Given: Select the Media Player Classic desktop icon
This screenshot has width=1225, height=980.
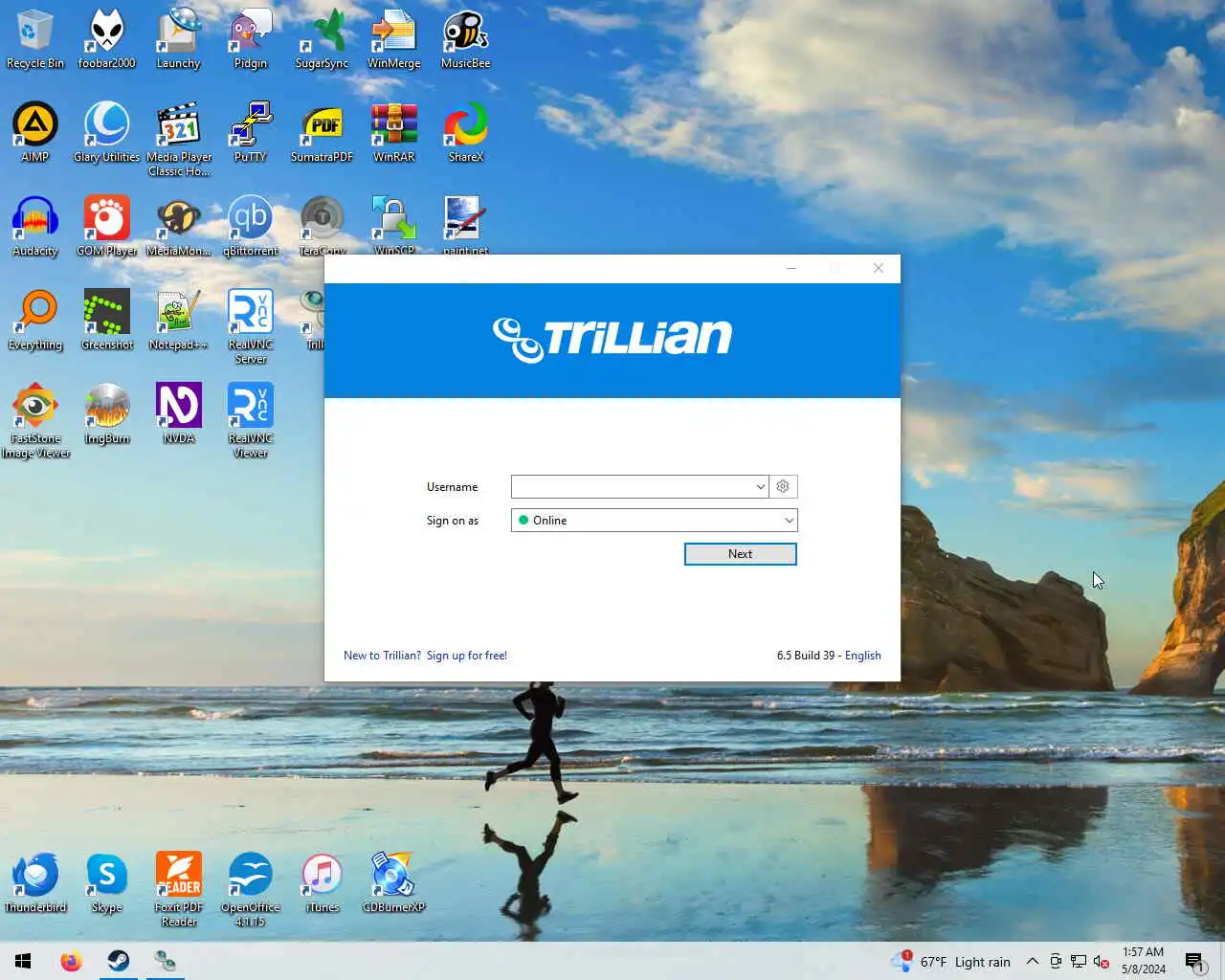Looking at the screenshot, I should pyautogui.click(x=178, y=139).
